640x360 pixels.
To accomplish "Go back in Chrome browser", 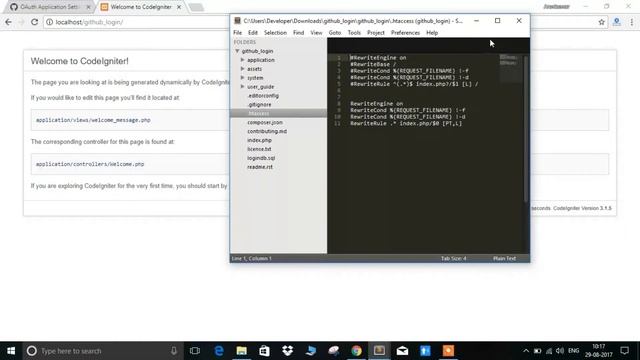I will (8, 22).
